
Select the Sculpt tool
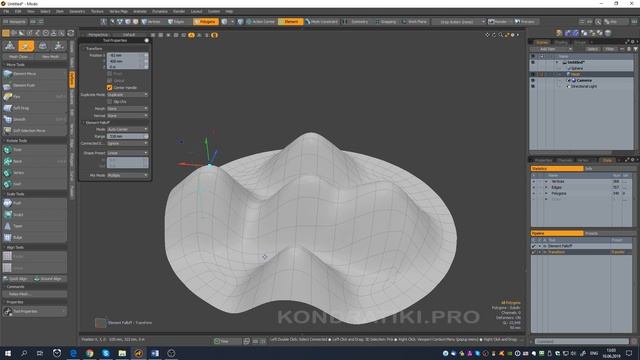[35, 214]
